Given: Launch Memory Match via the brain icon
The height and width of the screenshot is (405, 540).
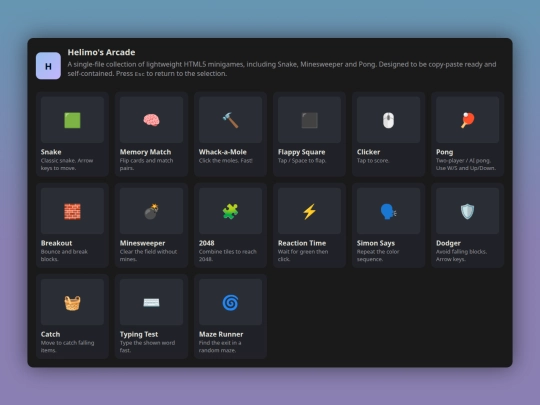Looking at the screenshot, I should coord(151,120).
